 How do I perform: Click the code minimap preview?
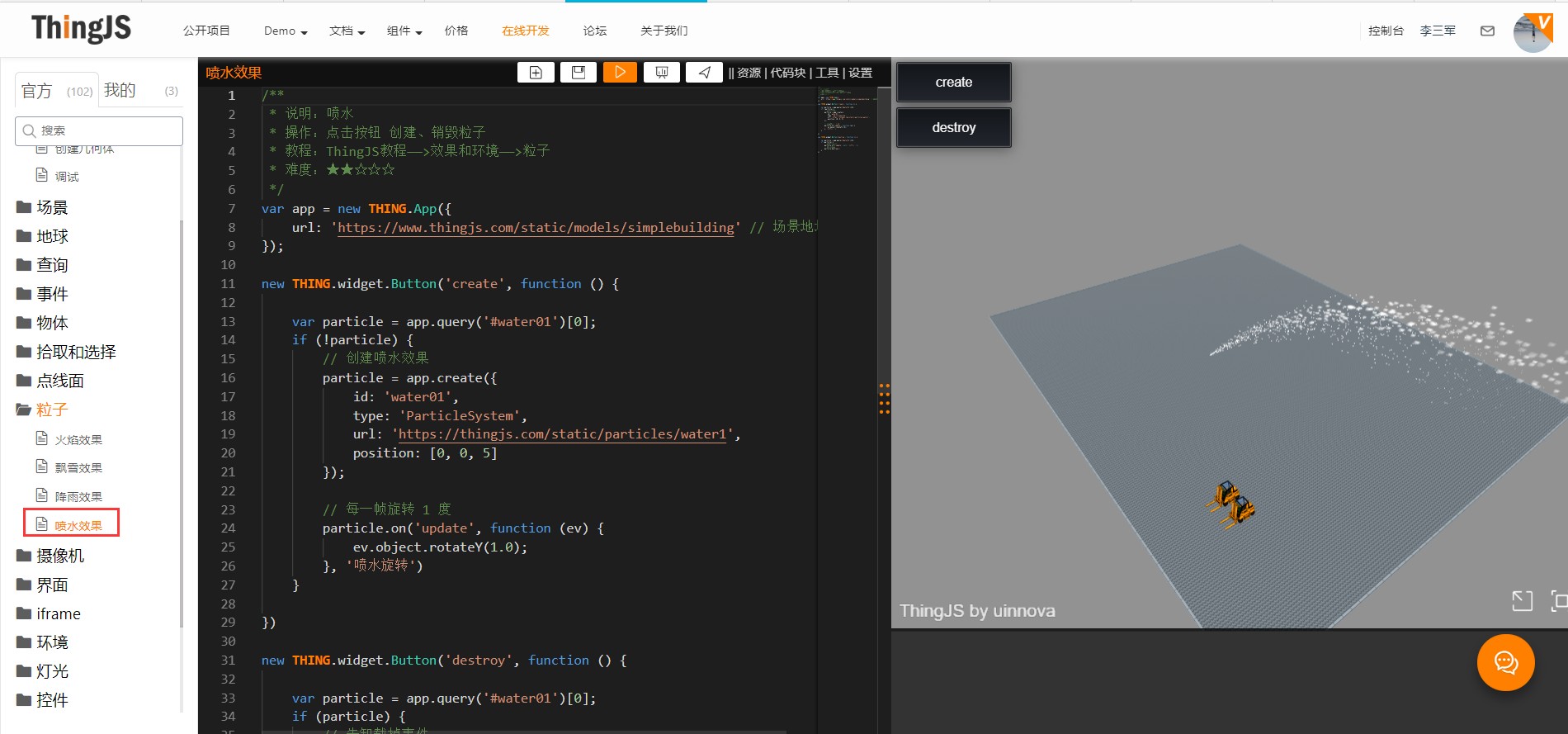pos(846,120)
